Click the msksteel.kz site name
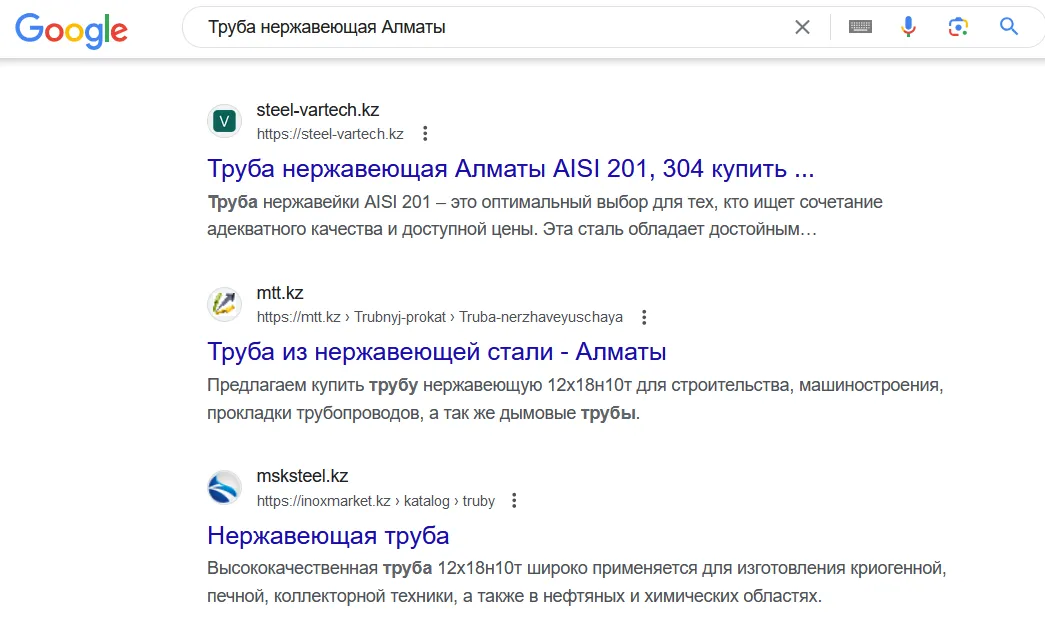This screenshot has width=1045, height=637. coord(302,476)
